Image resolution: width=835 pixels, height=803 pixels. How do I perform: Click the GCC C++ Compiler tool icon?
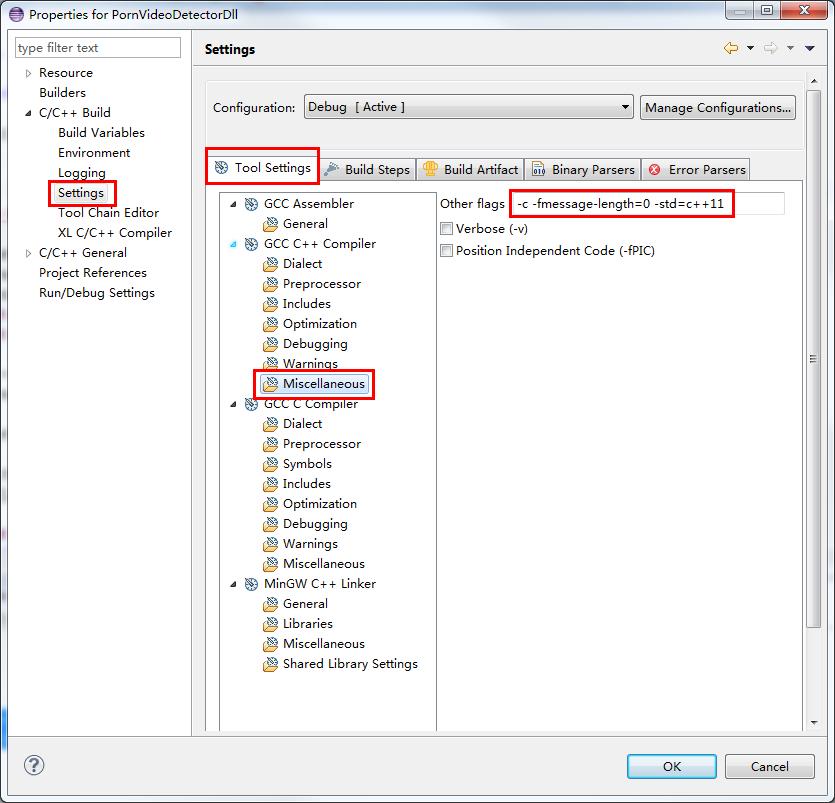(251, 244)
